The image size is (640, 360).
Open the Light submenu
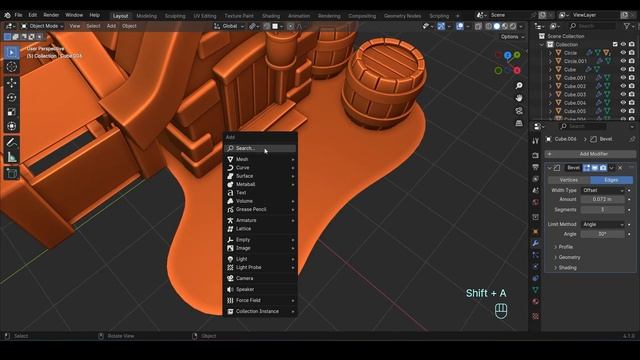(260, 259)
